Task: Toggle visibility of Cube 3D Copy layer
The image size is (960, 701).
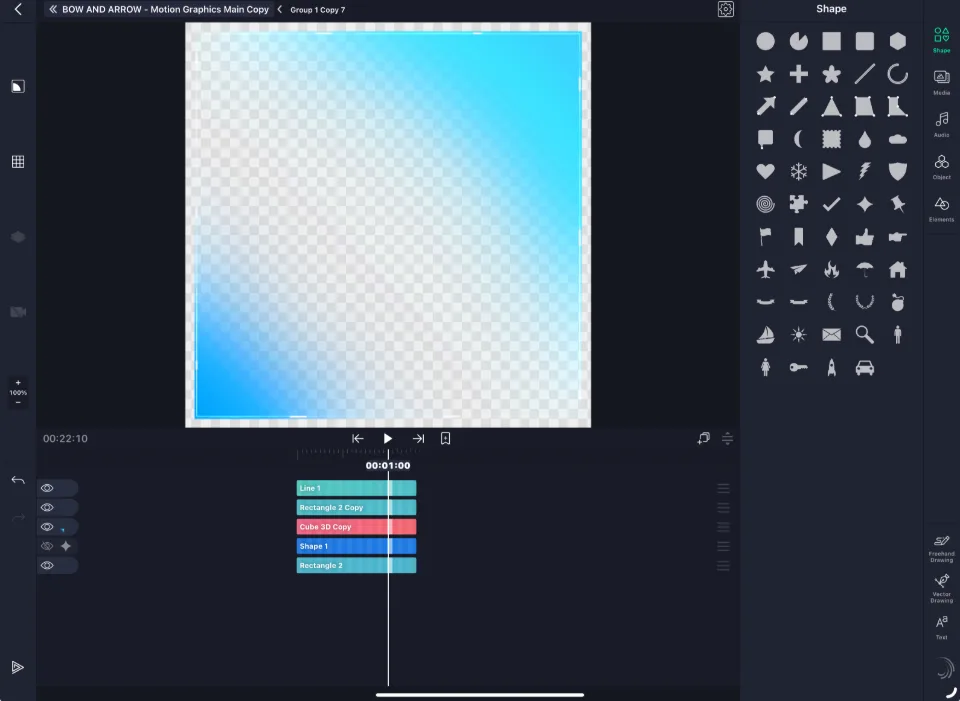Action: pos(47,527)
